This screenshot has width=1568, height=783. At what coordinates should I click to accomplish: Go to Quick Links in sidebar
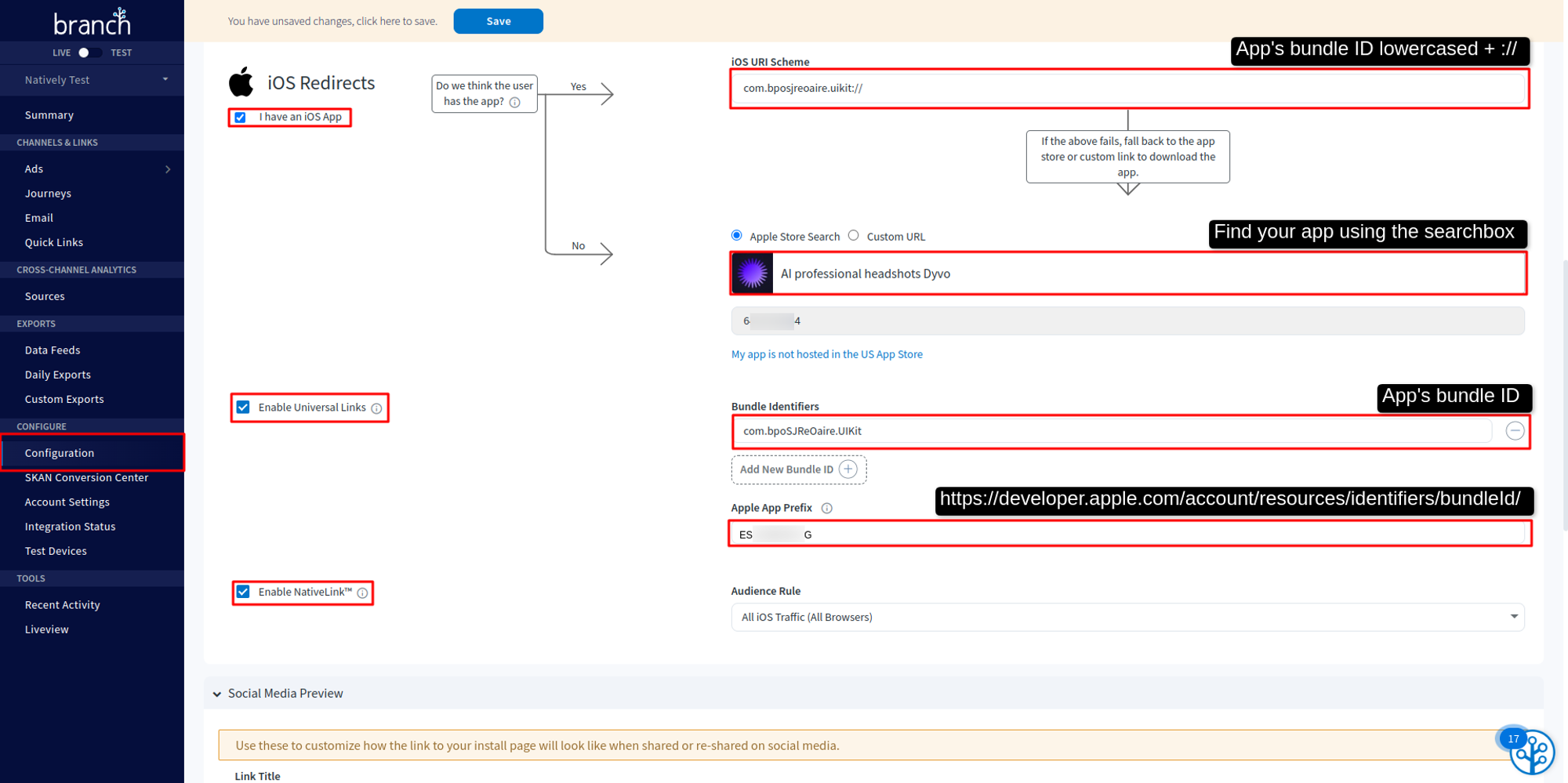pos(53,242)
